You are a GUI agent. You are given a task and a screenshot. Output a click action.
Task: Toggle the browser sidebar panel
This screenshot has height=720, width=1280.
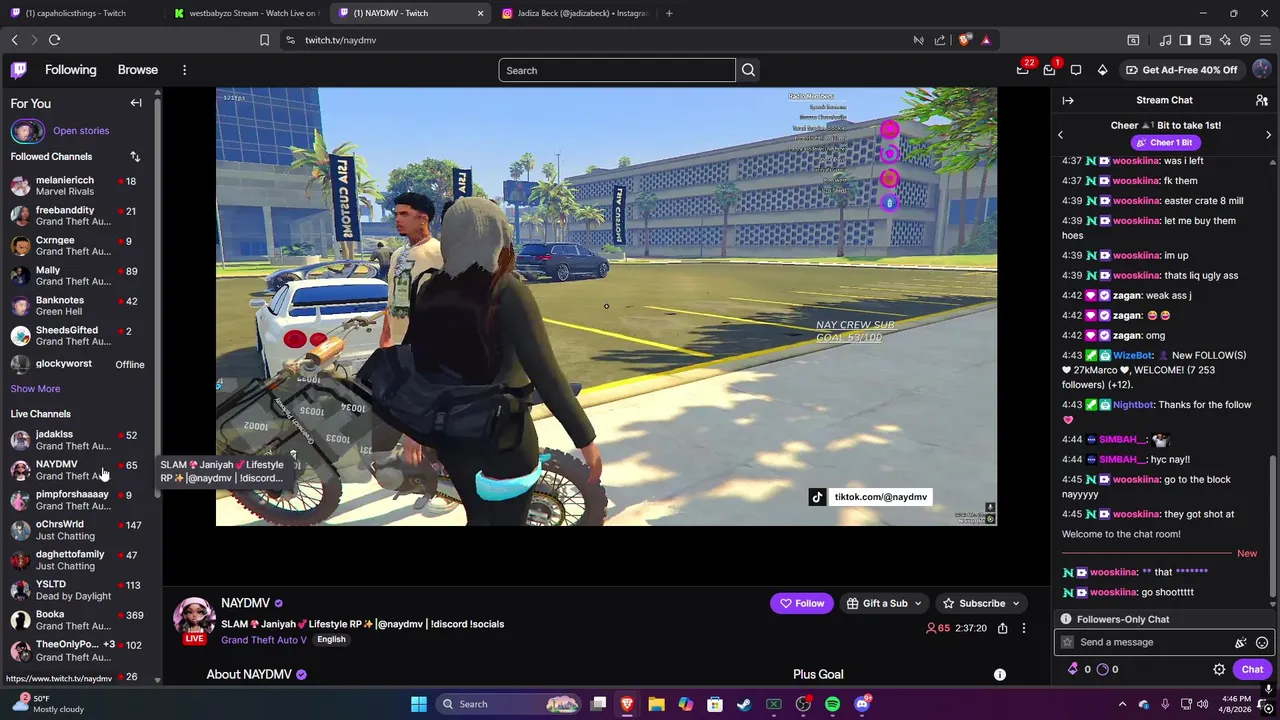1185,40
